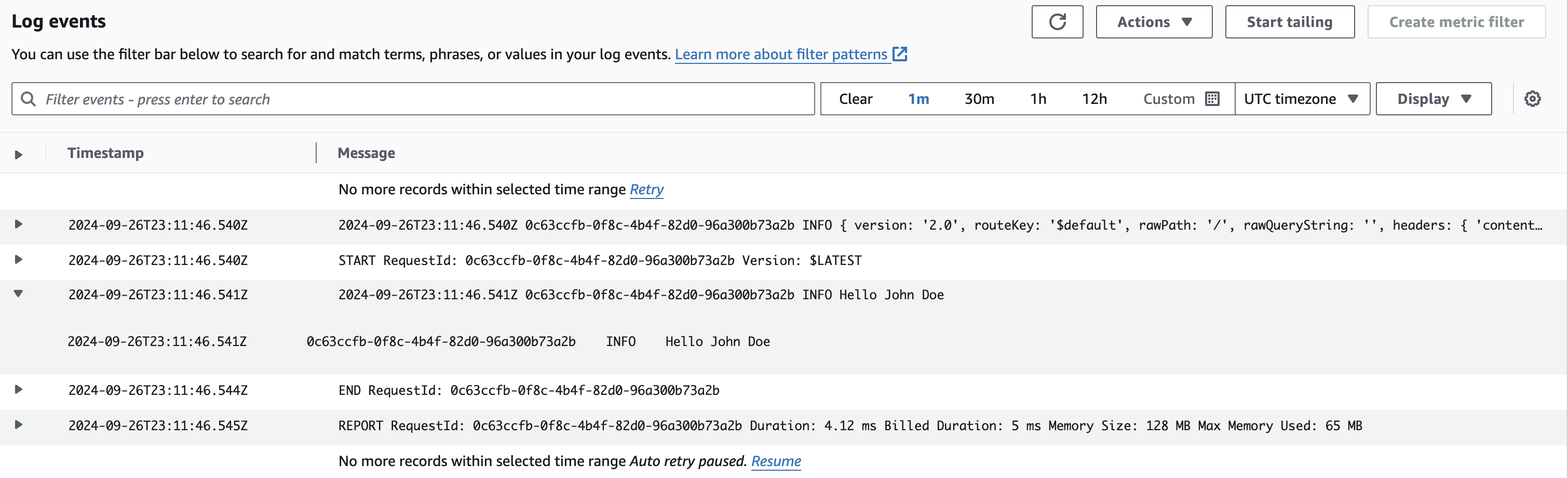Click the Create metric filter button
Image resolution: width=1568 pixels, height=478 pixels.
[1456, 22]
